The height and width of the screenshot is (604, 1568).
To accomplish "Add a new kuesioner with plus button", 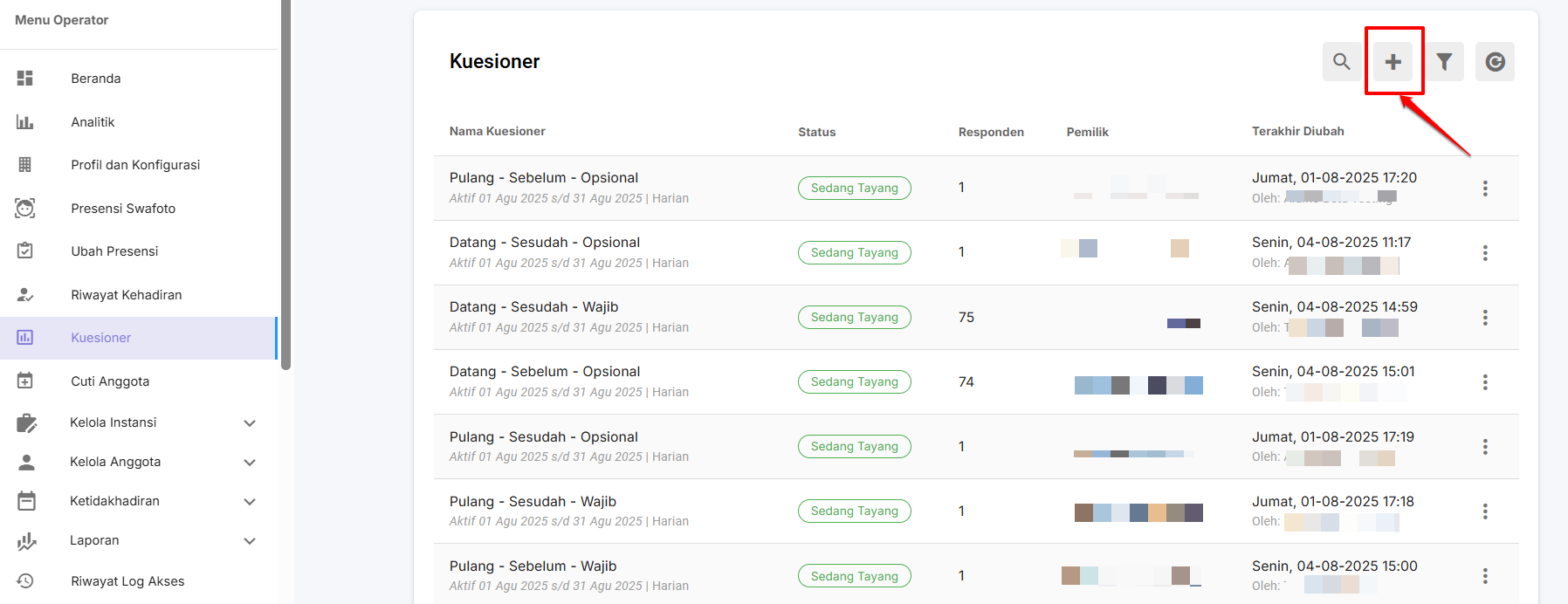I will pos(1393,62).
